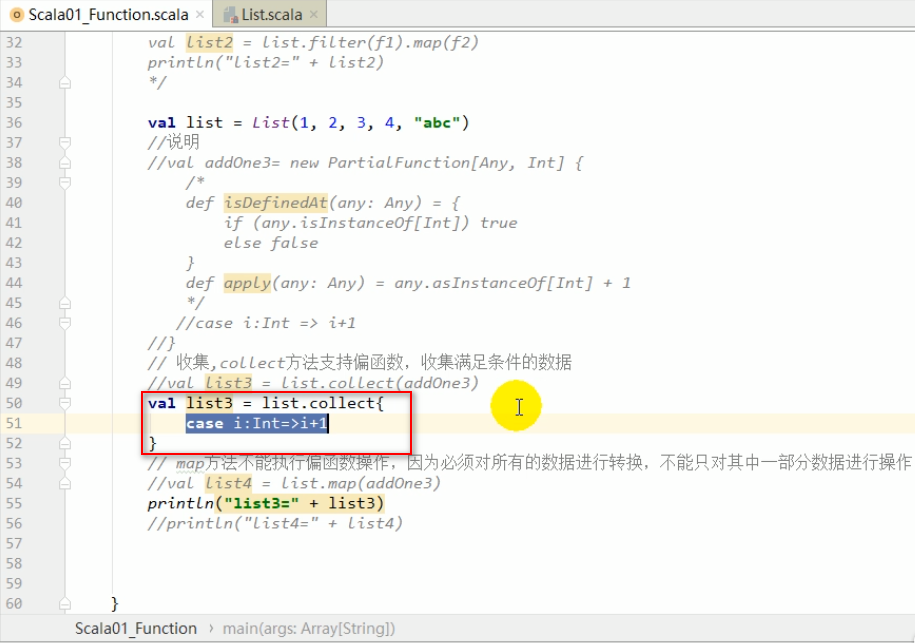Click the highlighted "list2" on line 32

point(209,43)
